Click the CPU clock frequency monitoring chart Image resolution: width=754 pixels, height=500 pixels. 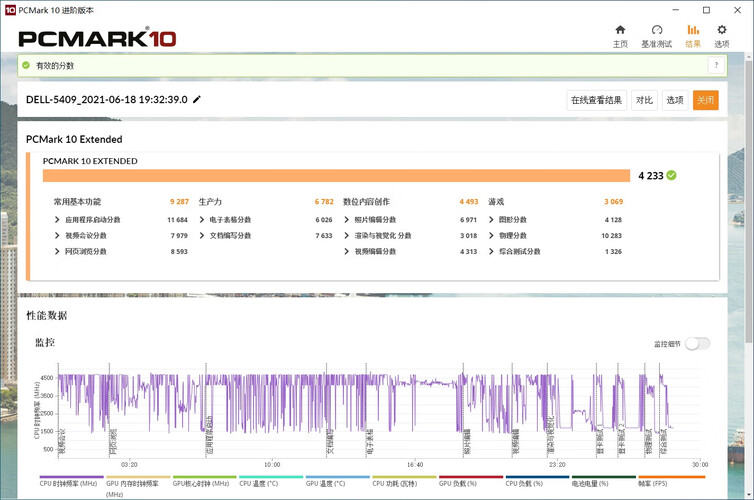[x=379, y=411]
